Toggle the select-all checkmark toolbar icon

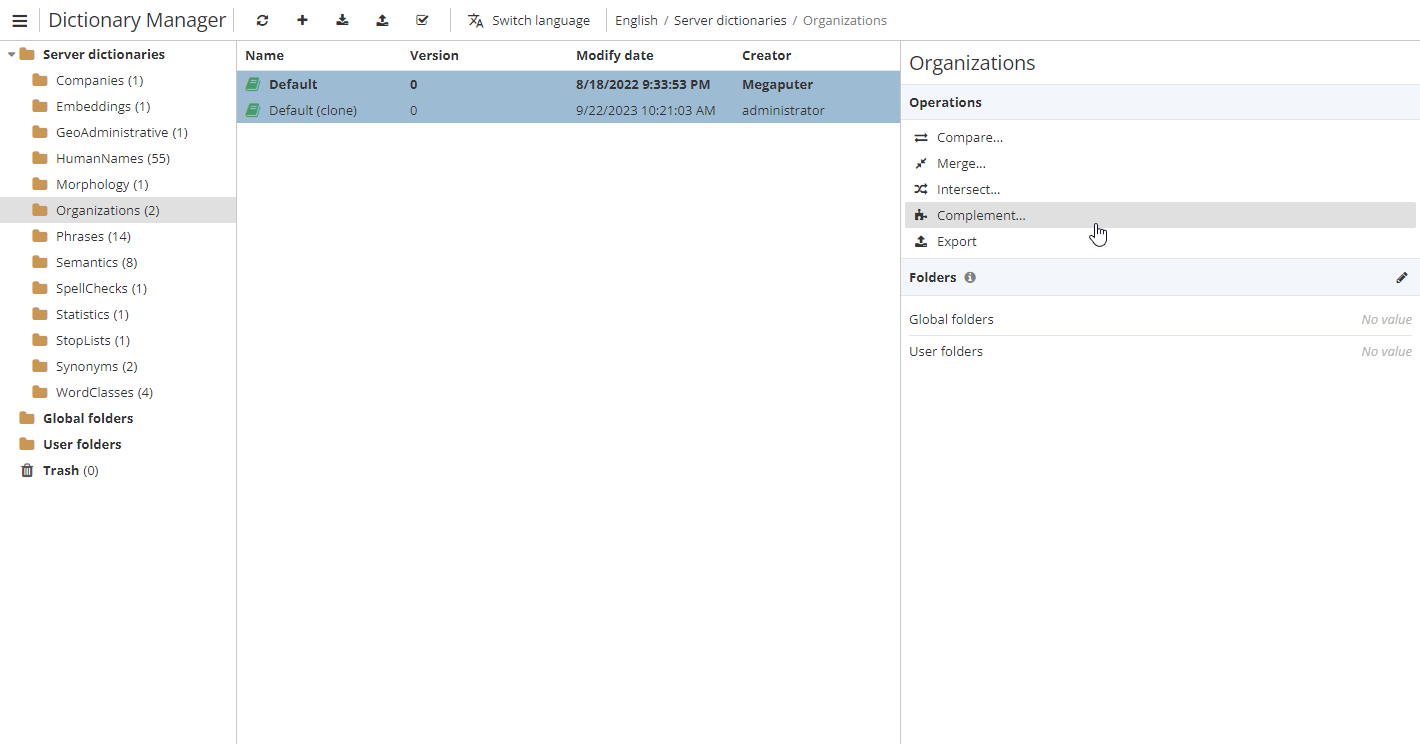422,20
